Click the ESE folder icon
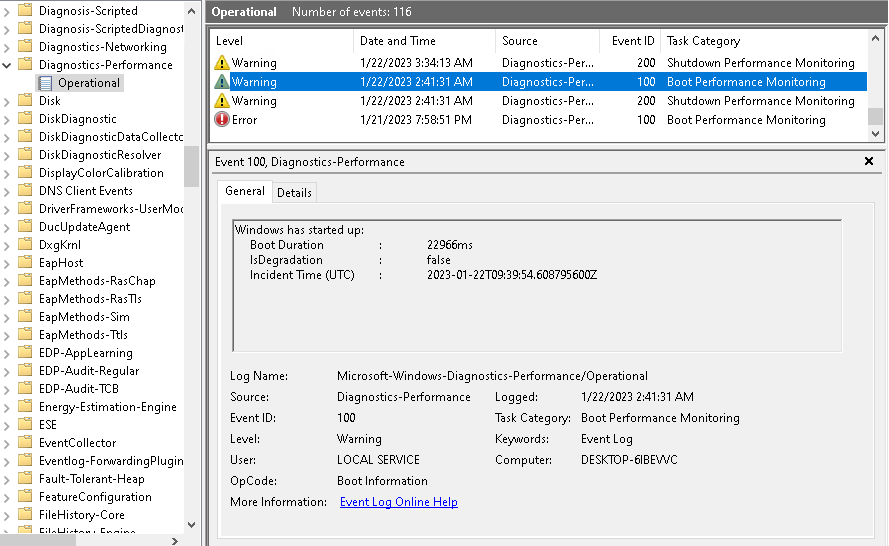This screenshot has width=889, height=546. [x=25, y=424]
